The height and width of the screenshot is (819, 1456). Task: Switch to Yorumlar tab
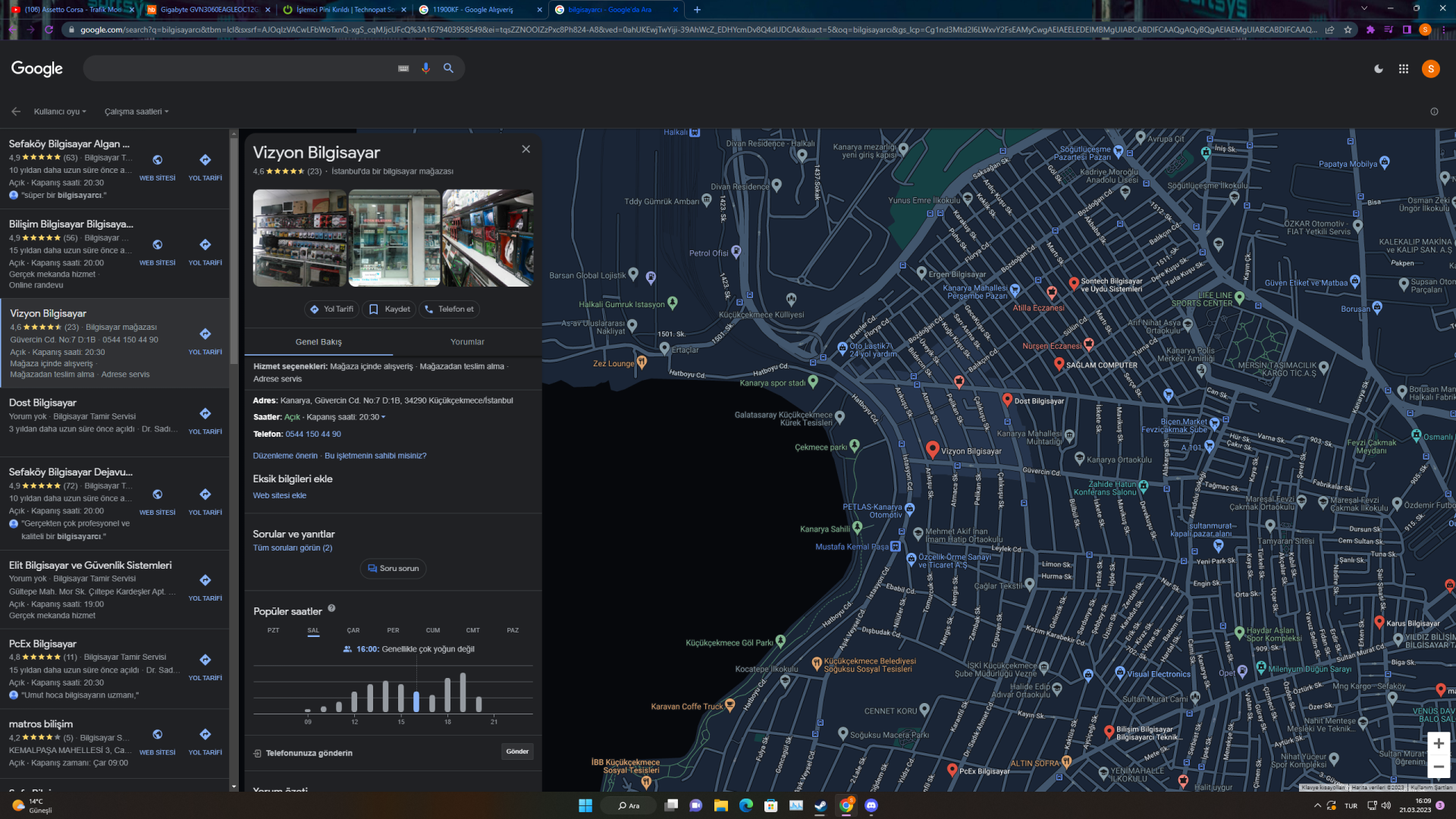pyautogui.click(x=467, y=342)
